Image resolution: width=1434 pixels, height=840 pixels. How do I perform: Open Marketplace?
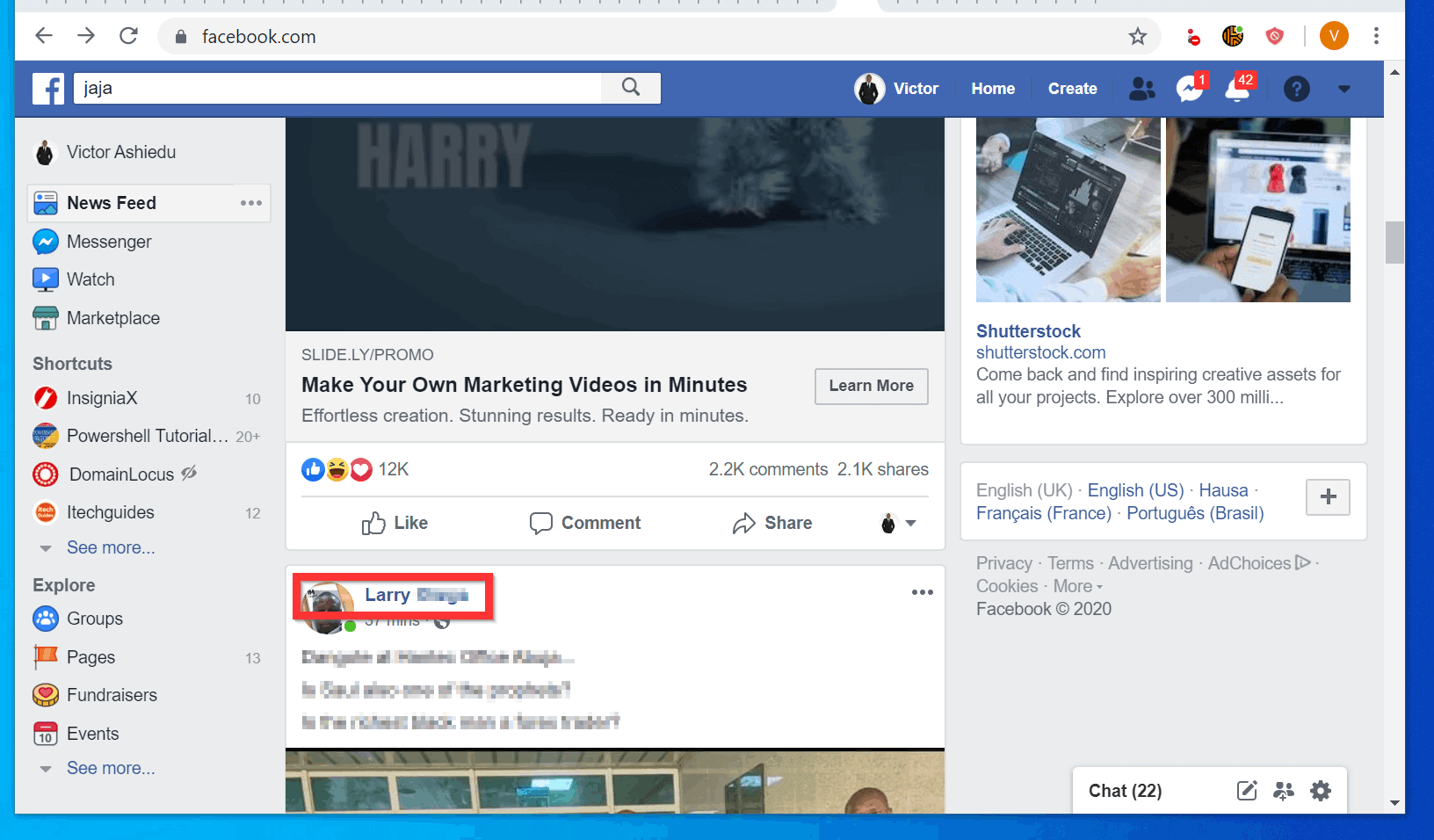click(113, 318)
